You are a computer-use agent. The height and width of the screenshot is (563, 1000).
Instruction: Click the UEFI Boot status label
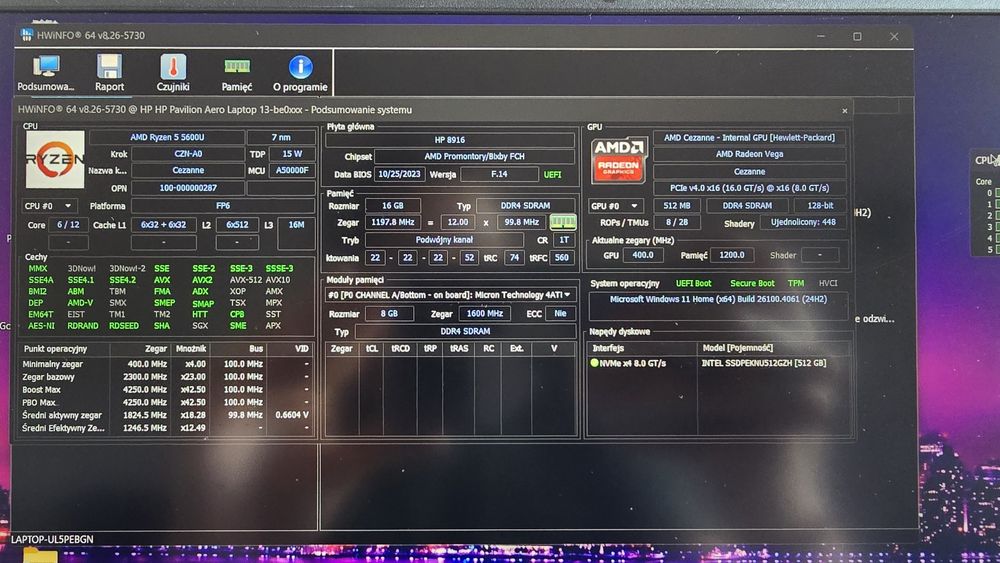pos(693,283)
